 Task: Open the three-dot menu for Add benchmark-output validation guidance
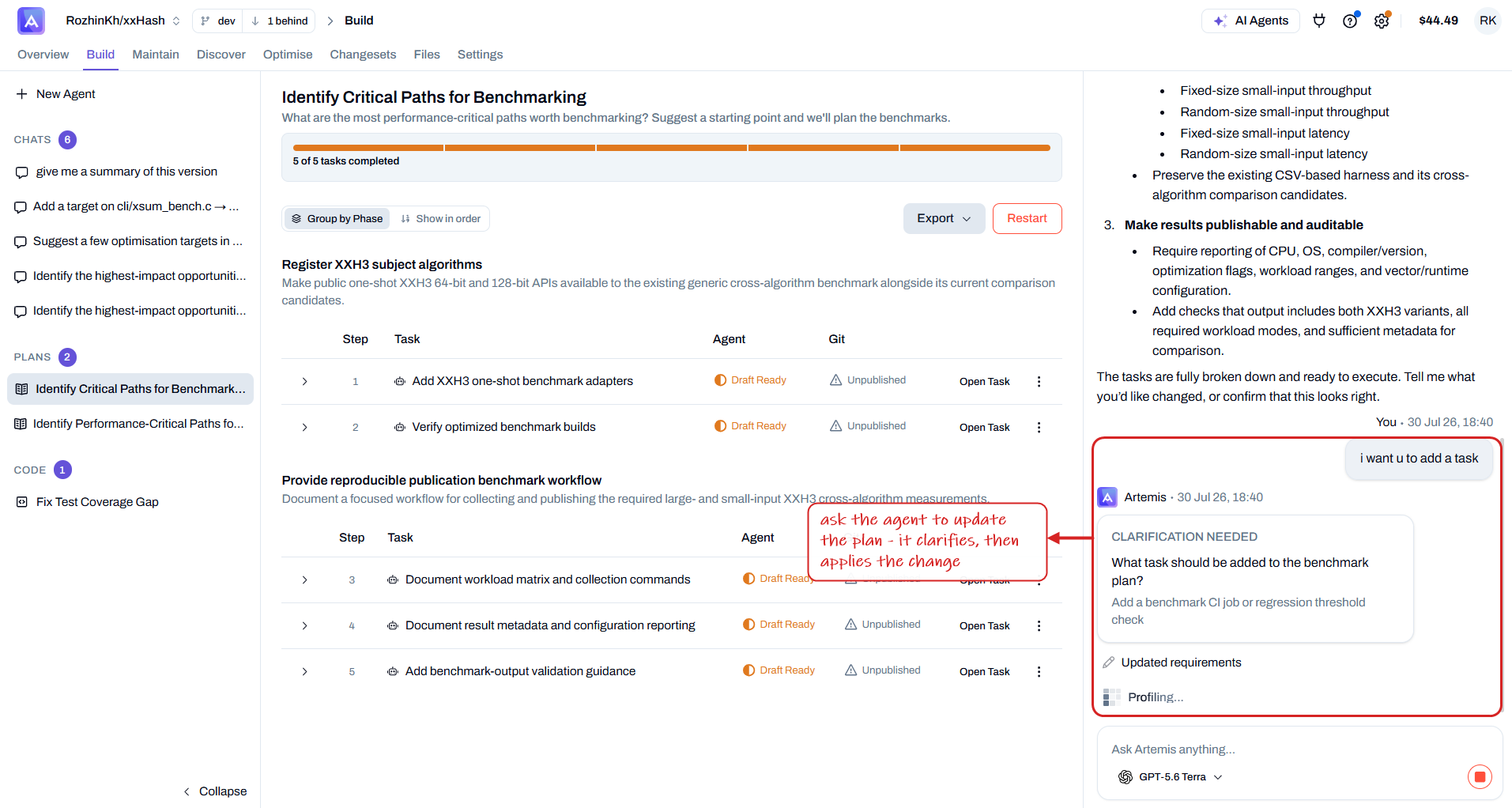click(x=1039, y=671)
